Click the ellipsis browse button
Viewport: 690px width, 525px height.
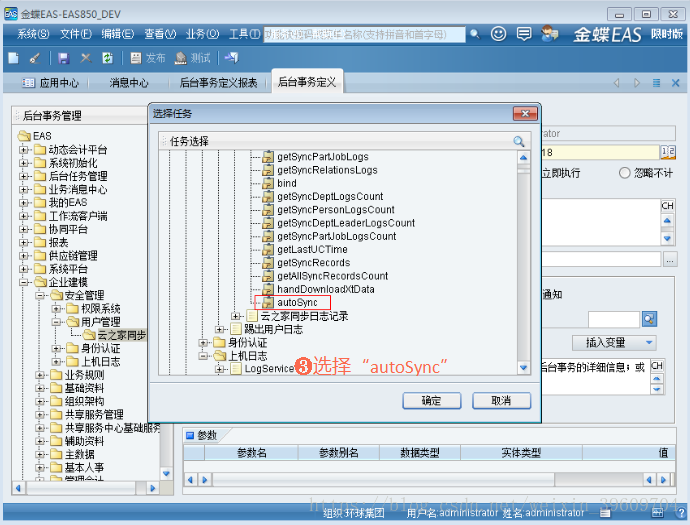click(x=669, y=259)
